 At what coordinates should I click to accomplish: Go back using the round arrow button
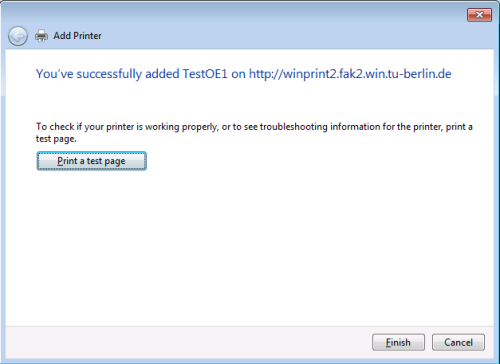coord(18,36)
